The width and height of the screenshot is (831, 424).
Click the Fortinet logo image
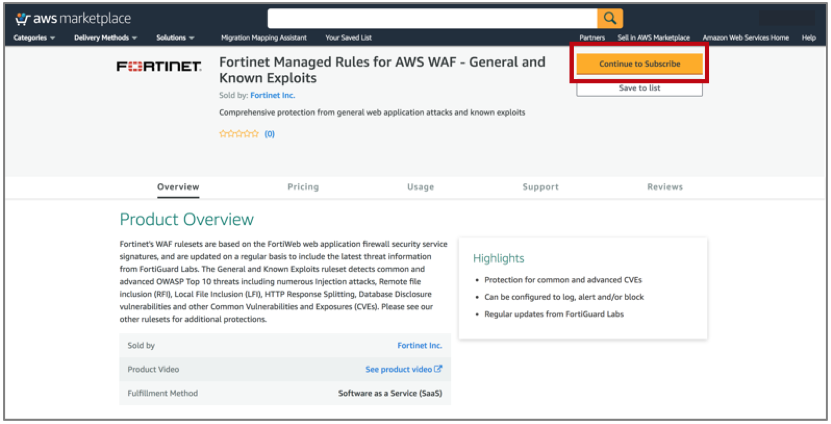click(x=158, y=67)
